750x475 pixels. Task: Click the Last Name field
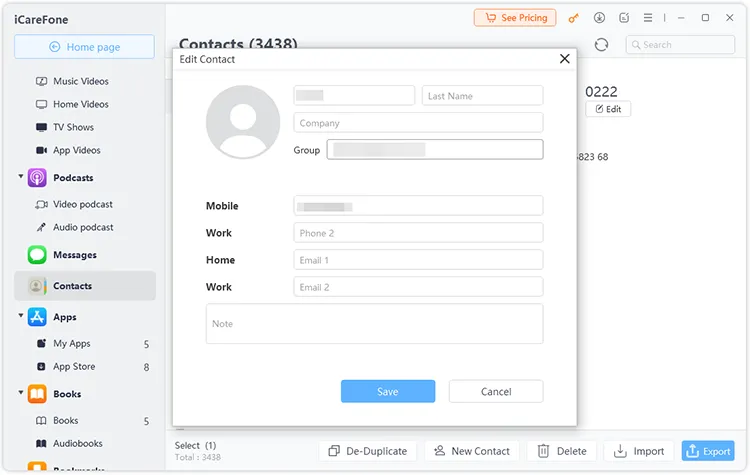[482, 96]
